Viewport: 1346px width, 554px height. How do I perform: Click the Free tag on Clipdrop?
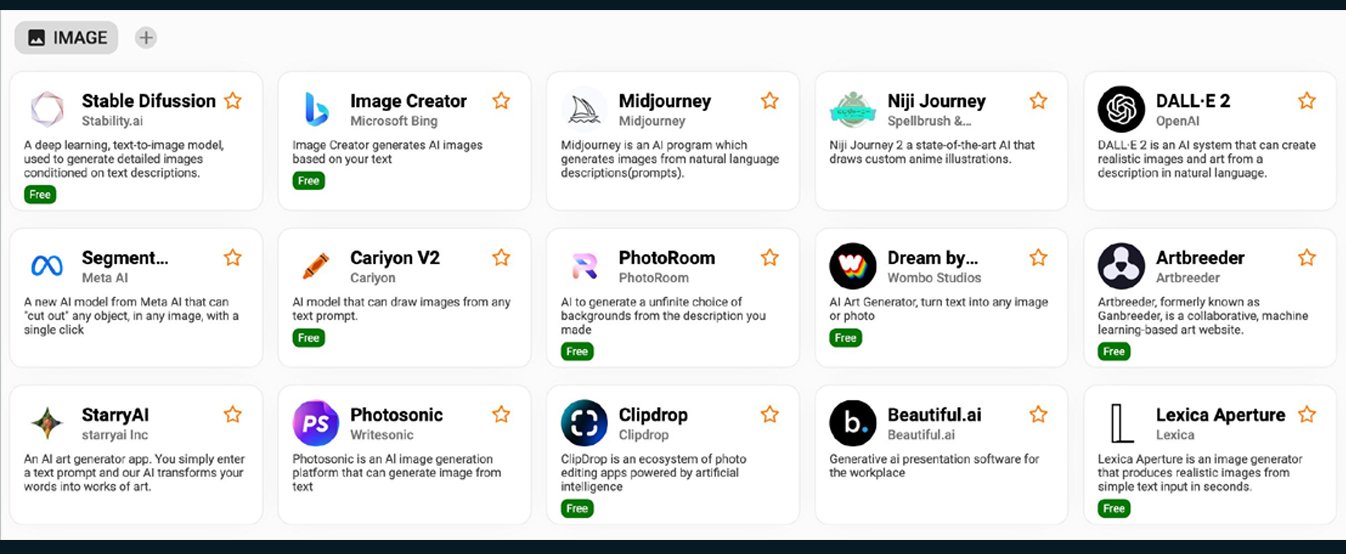point(577,508)
